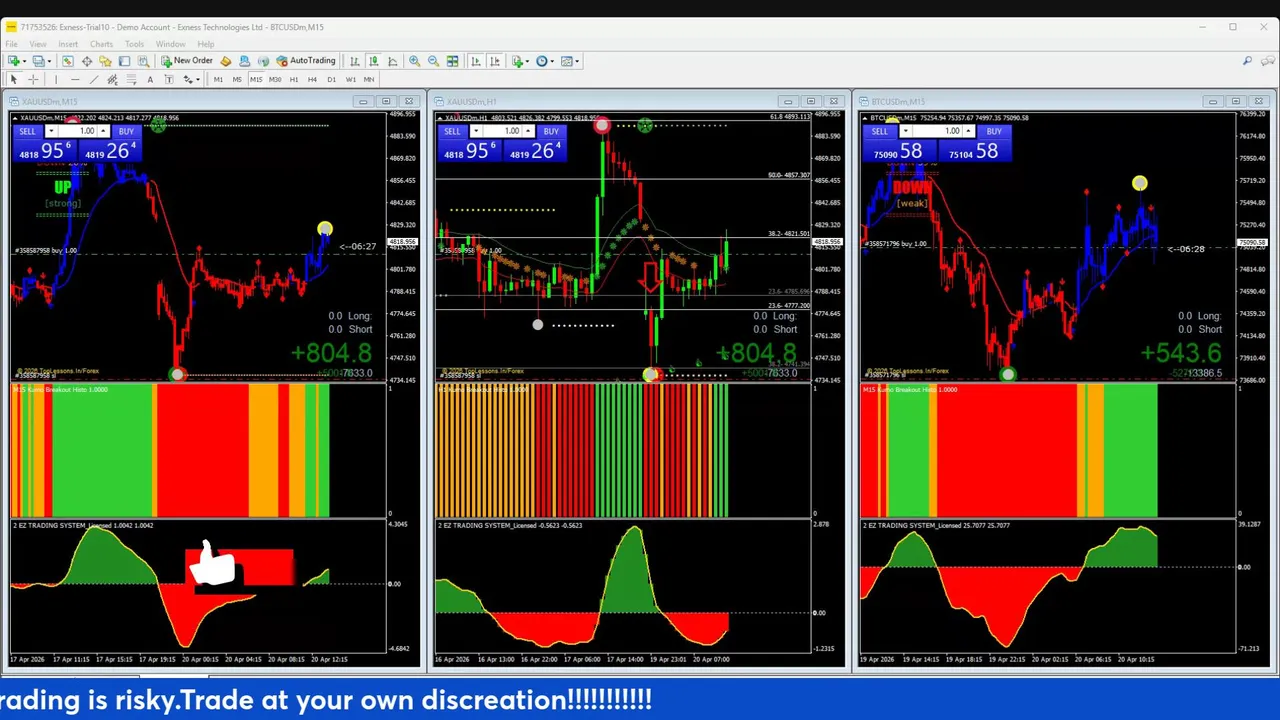Viewport: 1280px width, 720px height.
Task: Switch chart to candlestick mode
Action: coord(373,61)
